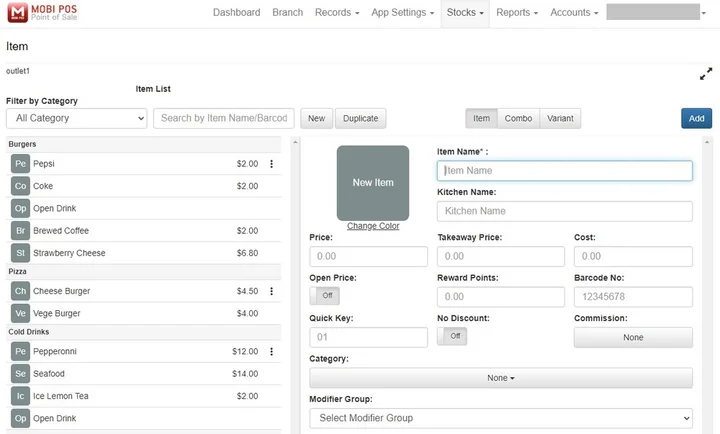Open the Reports menu
Image resolution: width=720 pixels, height=434 pixels.
coord(516,13)
